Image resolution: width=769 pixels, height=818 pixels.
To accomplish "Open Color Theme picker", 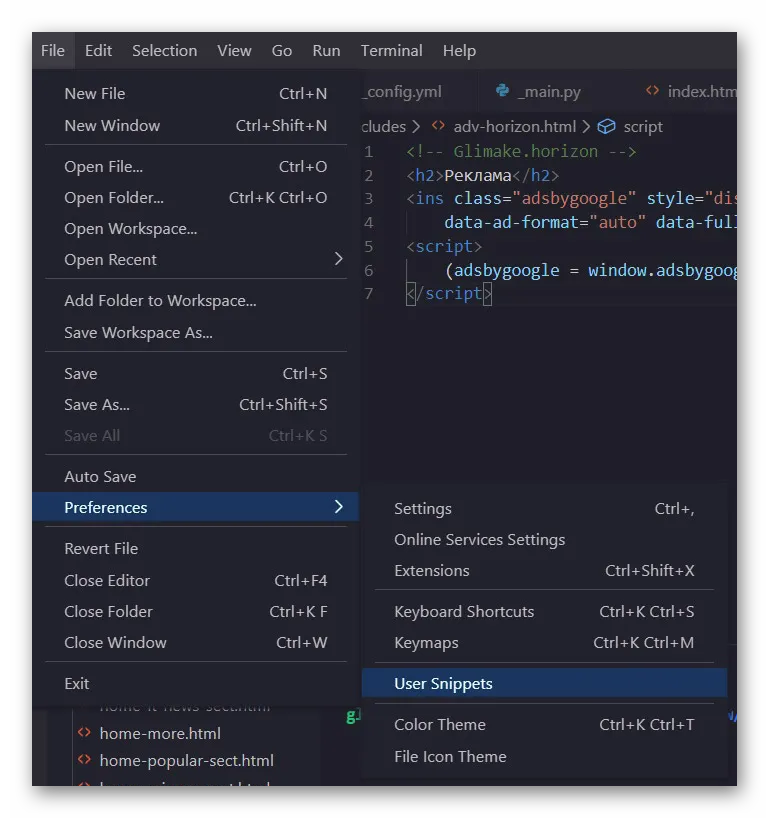I will click(544, 725).
